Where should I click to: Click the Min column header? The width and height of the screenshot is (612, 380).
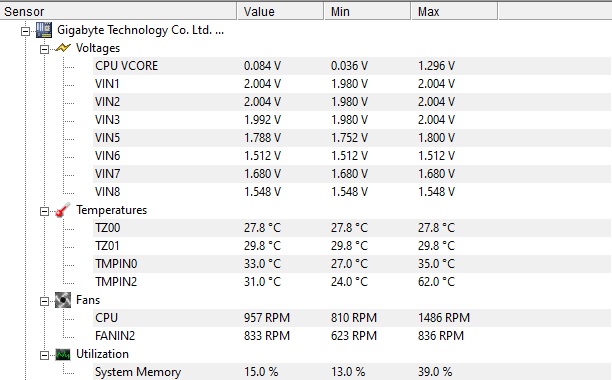367,11
